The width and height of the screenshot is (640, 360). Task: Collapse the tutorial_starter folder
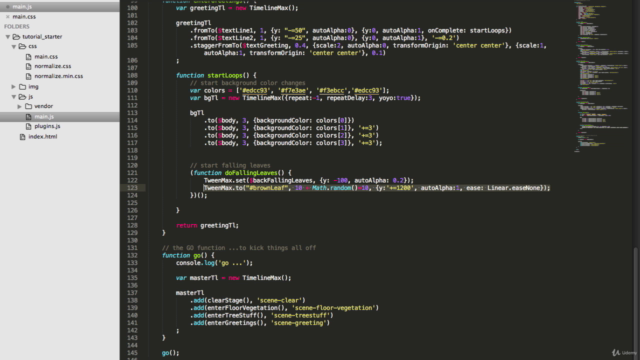[8, 37]
